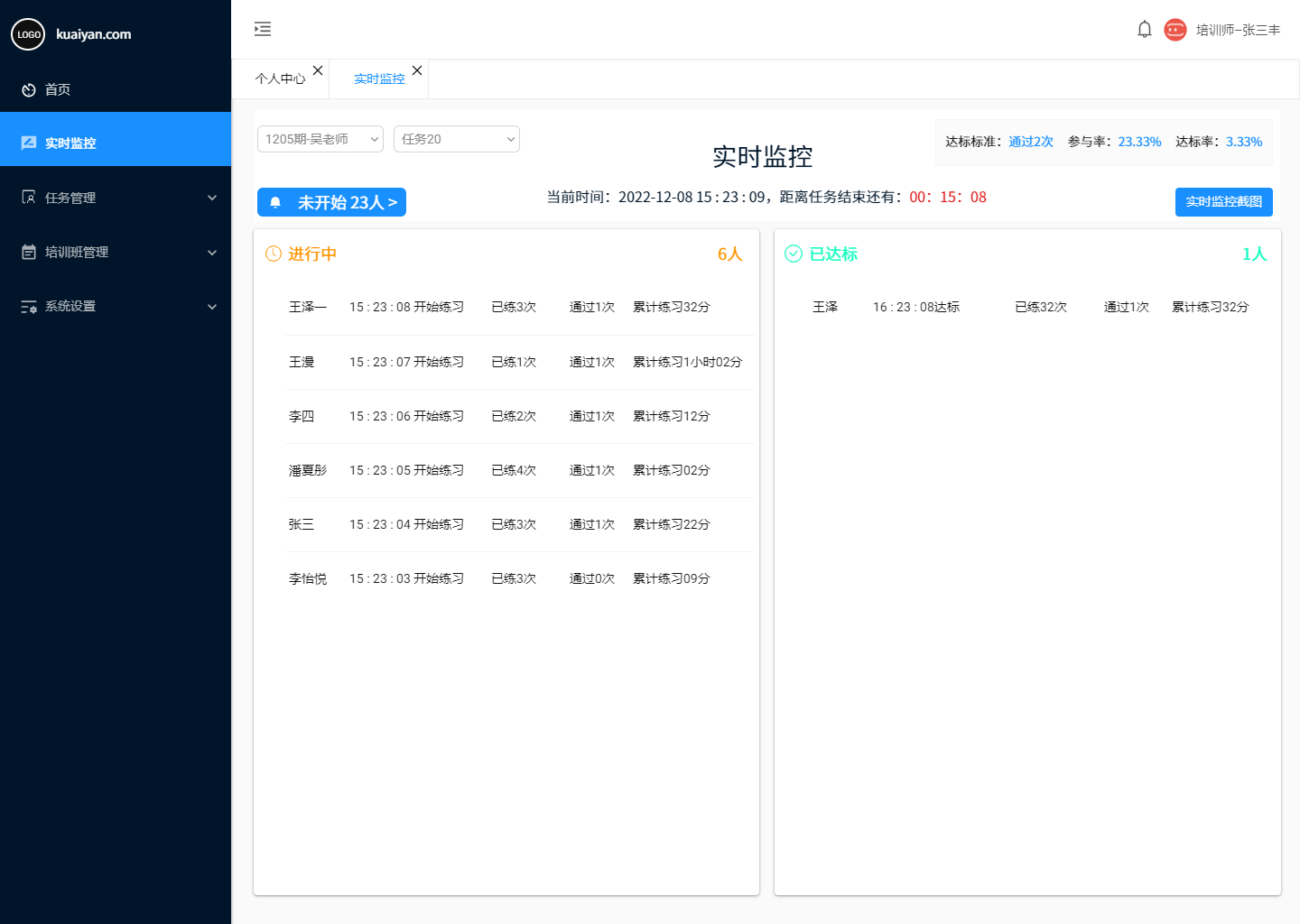
Task: Click the 参与率 value 23.33%
Action: [x=1139, y=142]
